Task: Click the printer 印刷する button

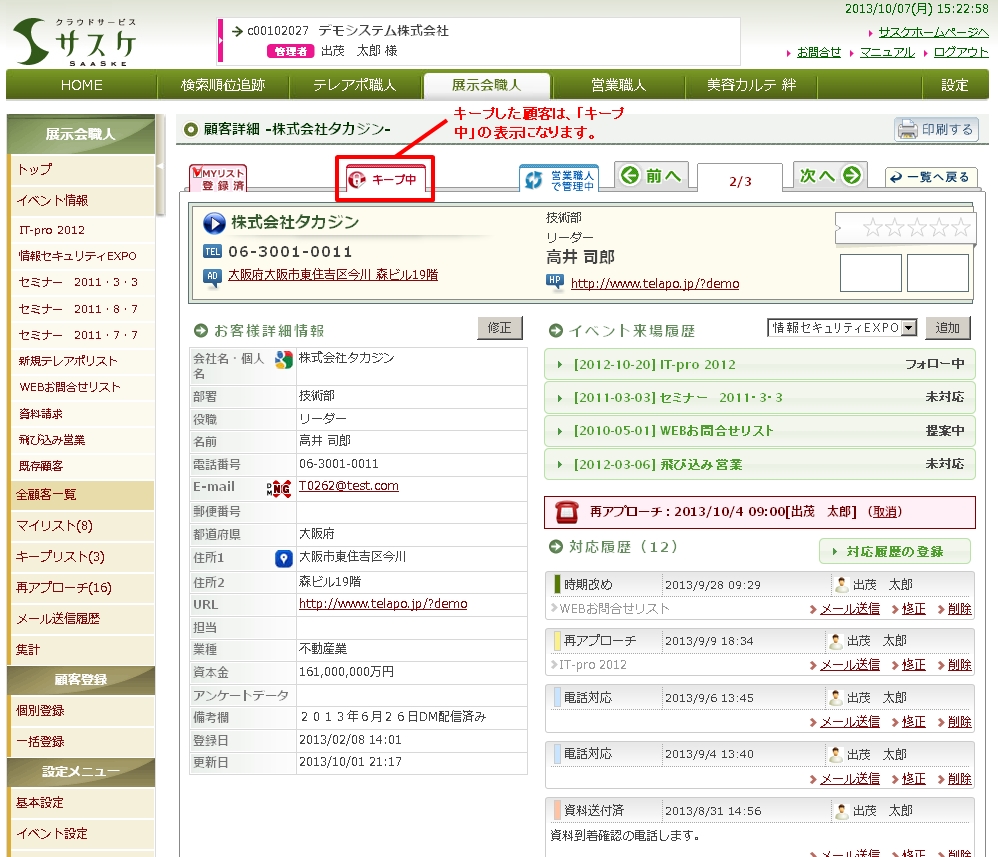Action: [935, 129]
